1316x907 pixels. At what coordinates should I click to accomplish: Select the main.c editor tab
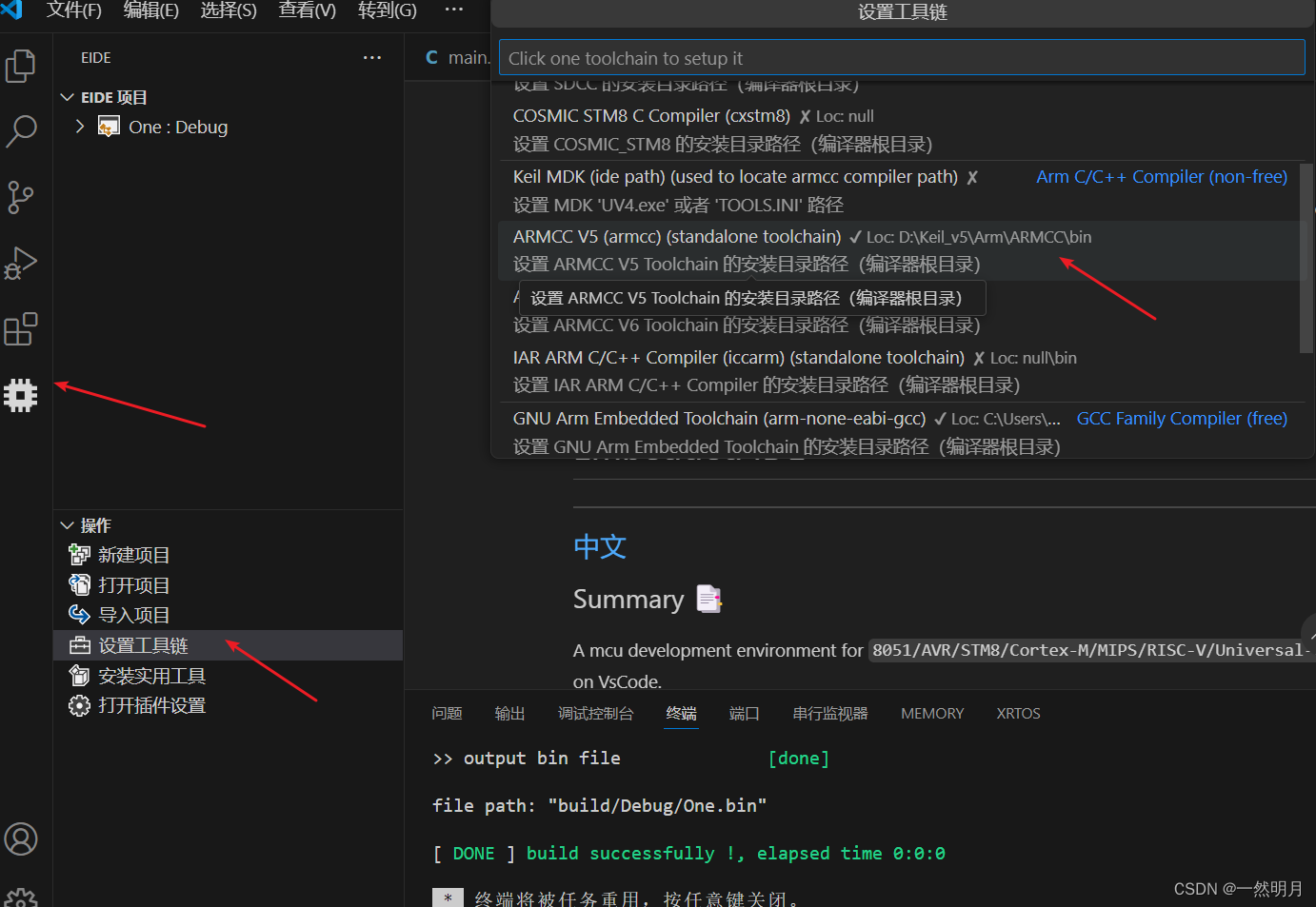click(x=456, y=57)
